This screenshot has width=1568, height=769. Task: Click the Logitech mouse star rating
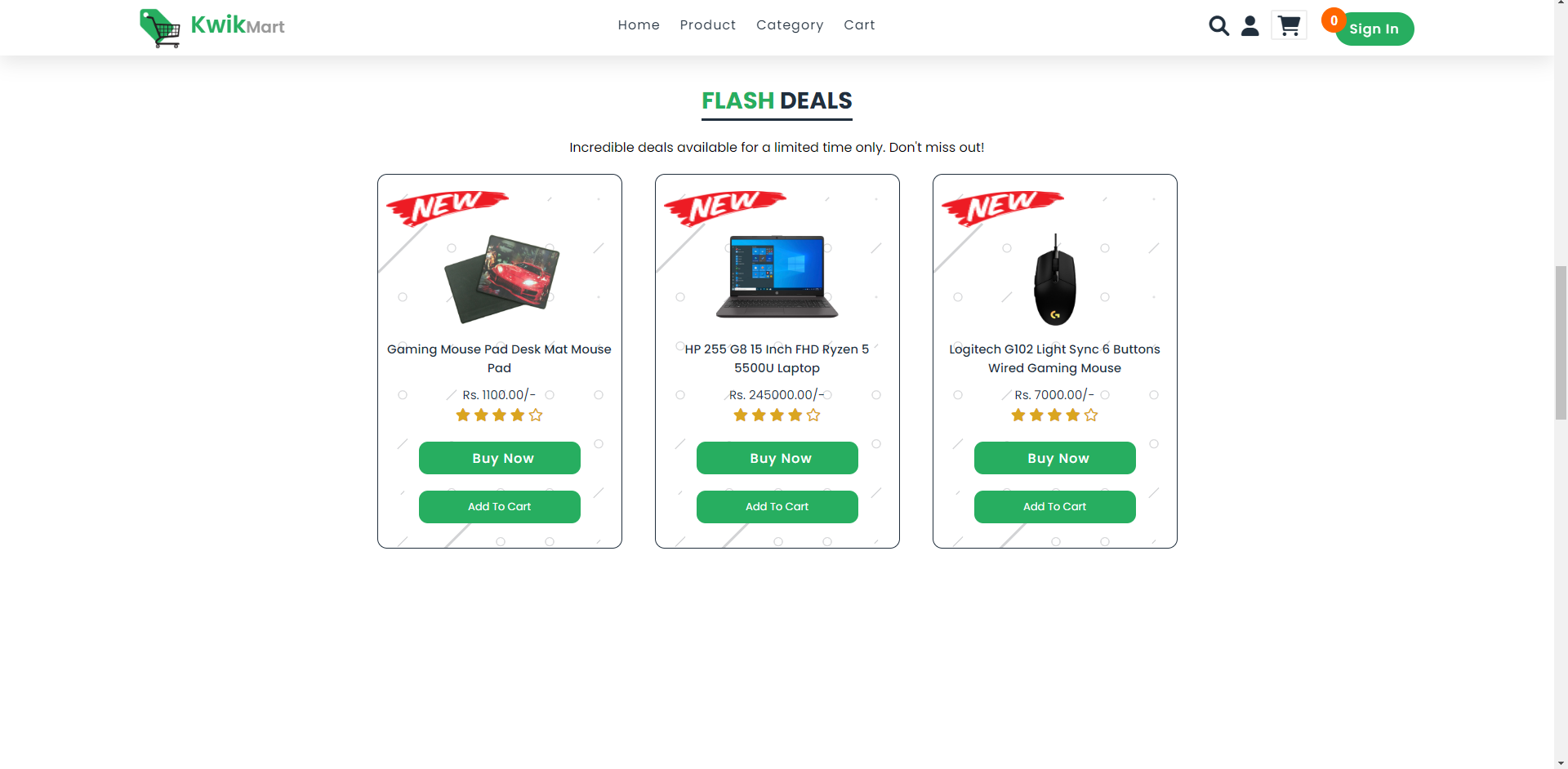[1054, 416]
